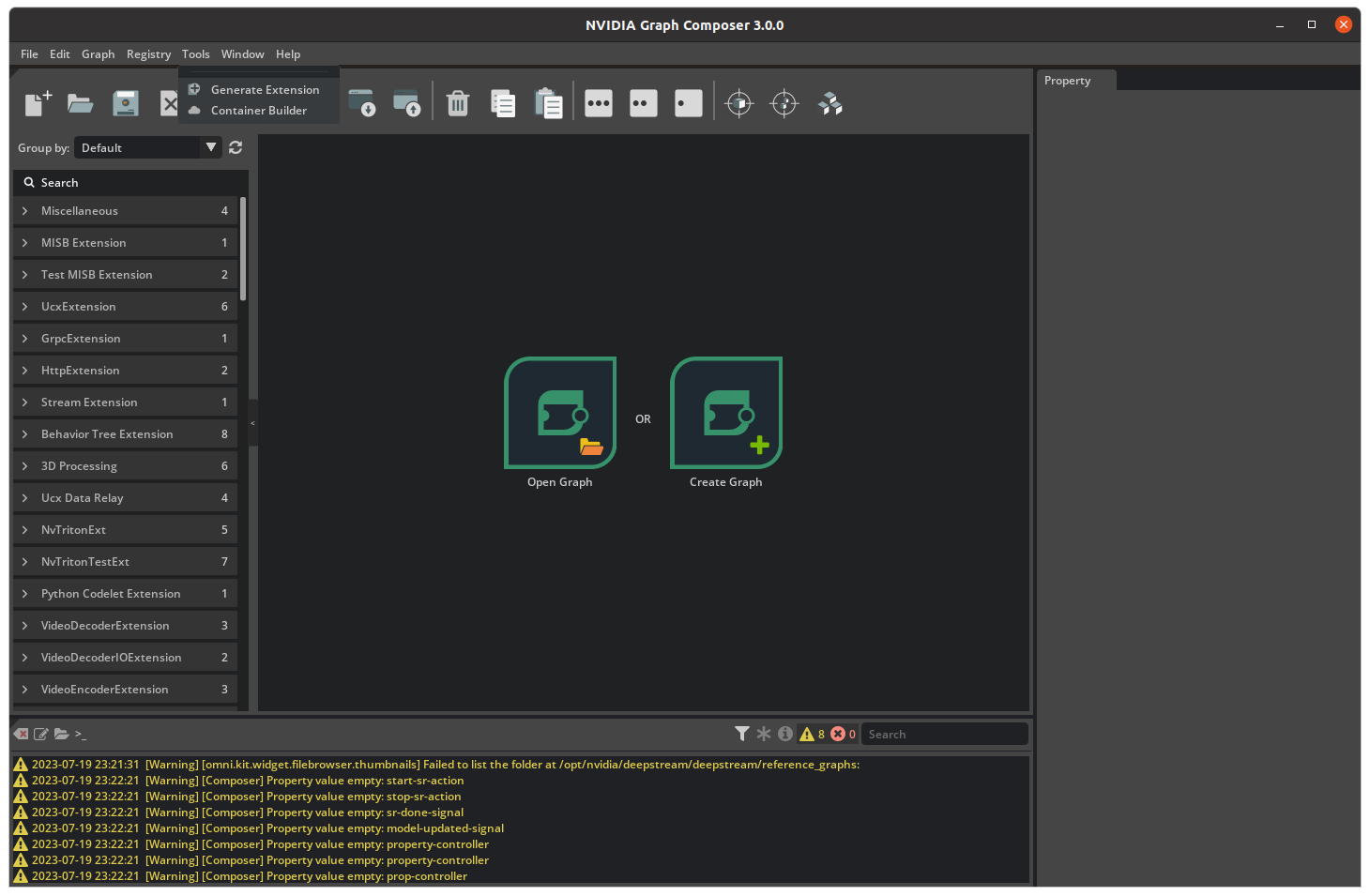Viewport: 1370px width, 896px height.
Task: Click the upload window toolbar icon
Action: point(406,103)
